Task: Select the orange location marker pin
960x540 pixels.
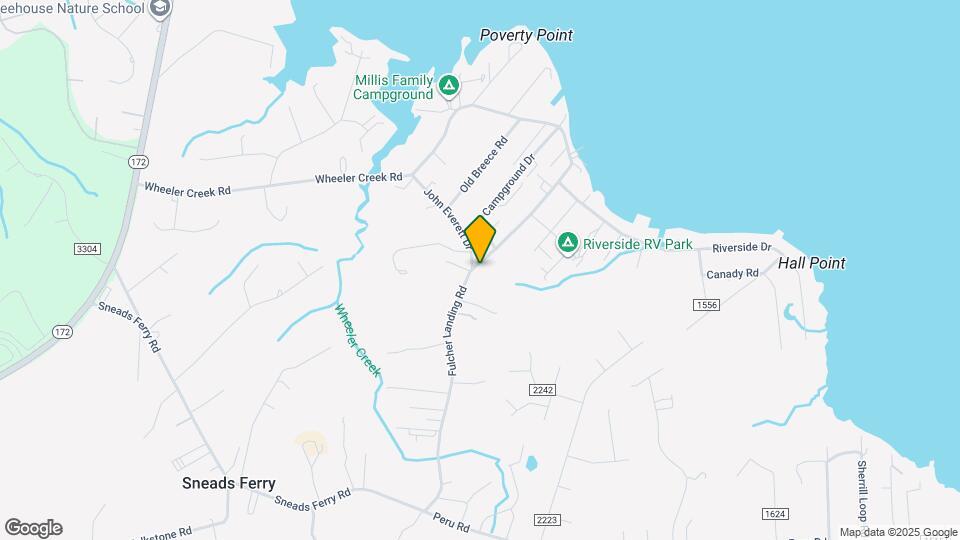Action: [x=480, y=239]
